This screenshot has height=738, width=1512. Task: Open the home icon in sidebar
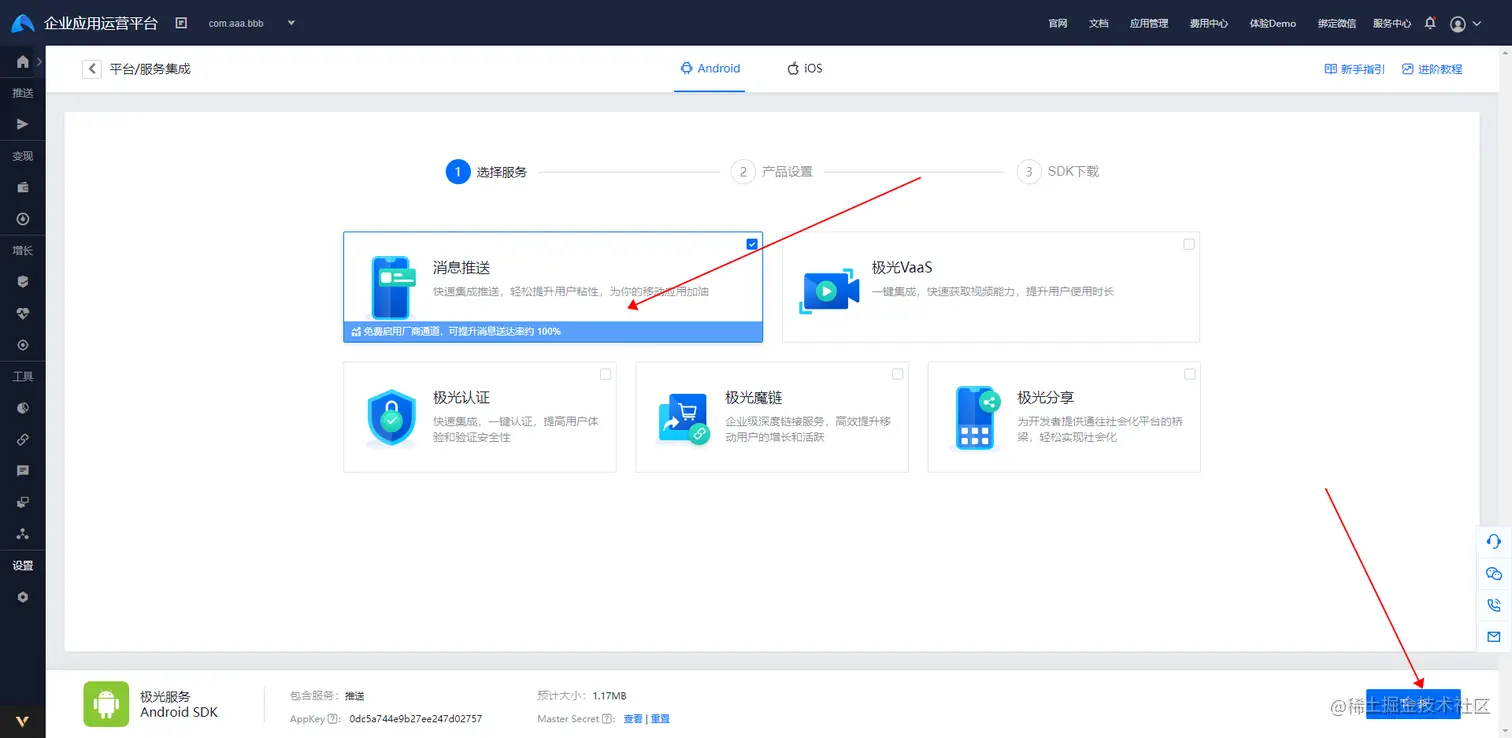pyautogui.click(x=22, y=61)
